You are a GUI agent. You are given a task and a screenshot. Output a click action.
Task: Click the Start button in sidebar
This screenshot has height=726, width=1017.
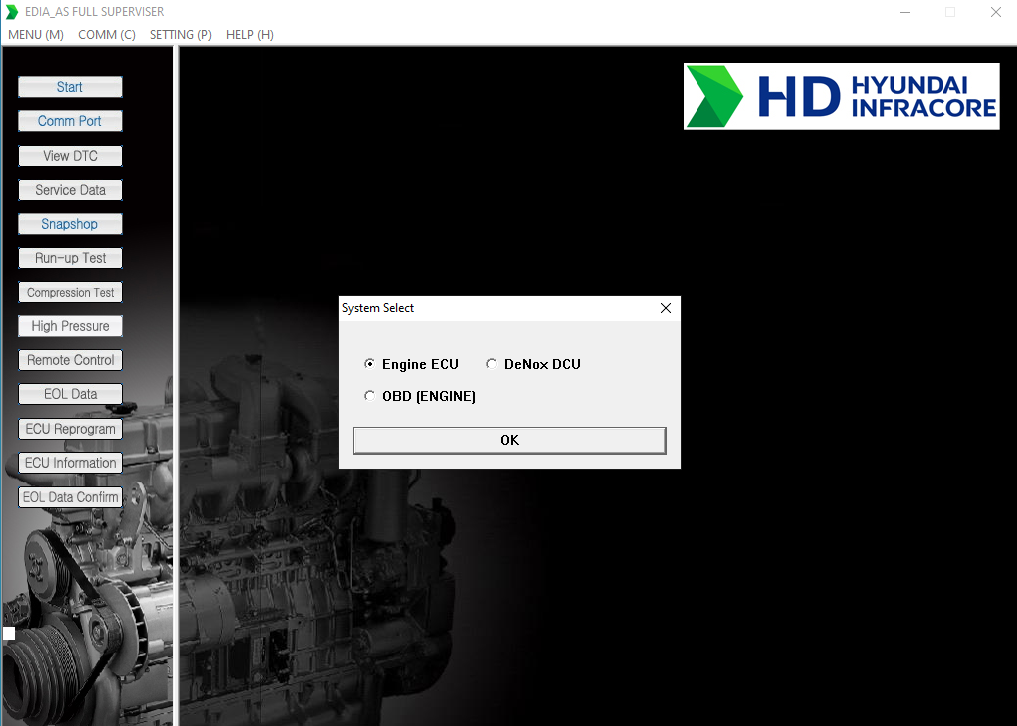tap(70, 87)
